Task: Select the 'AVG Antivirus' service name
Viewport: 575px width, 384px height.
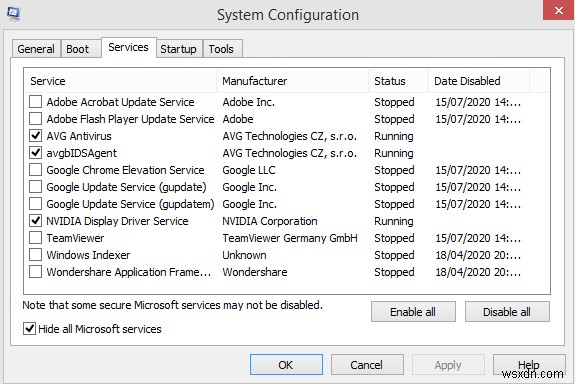Action: [x=79, y=136]
